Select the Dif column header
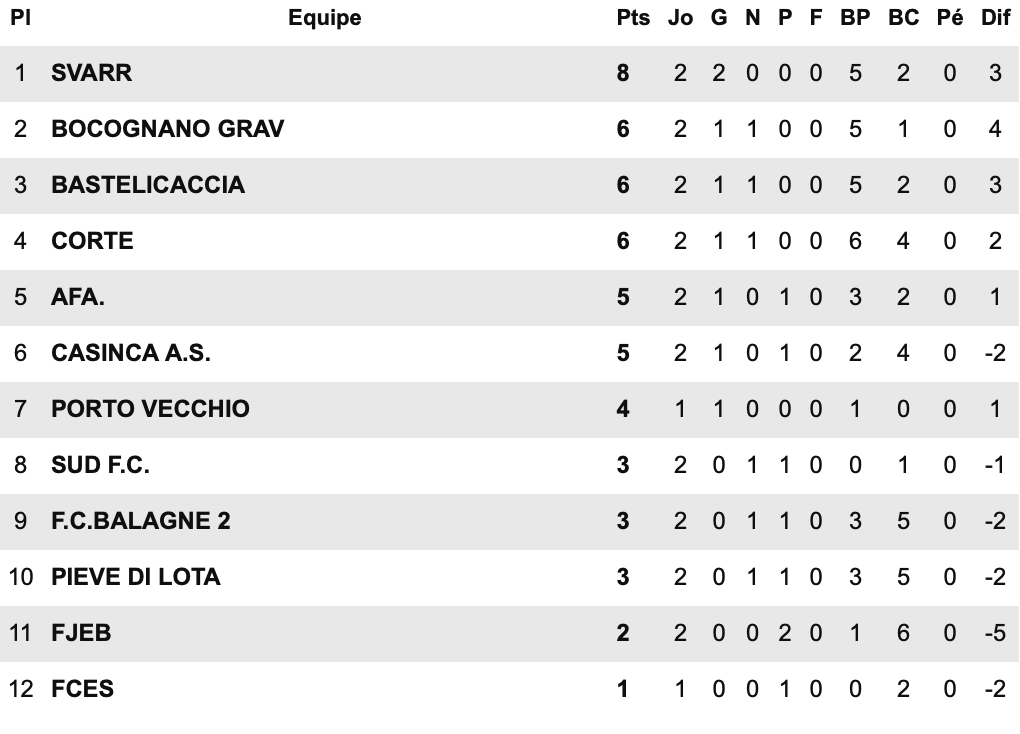Screen dimensions: 1020x734 (995, 18)
